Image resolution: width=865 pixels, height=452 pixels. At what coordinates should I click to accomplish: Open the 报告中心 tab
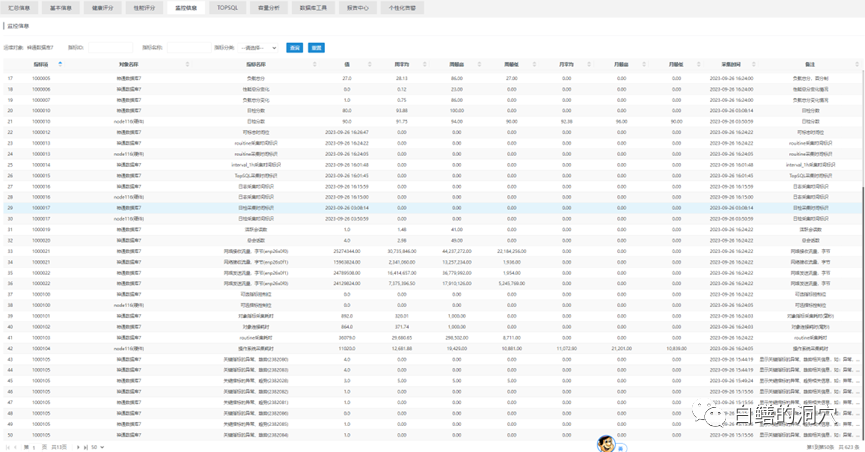(x=358, y=6)
